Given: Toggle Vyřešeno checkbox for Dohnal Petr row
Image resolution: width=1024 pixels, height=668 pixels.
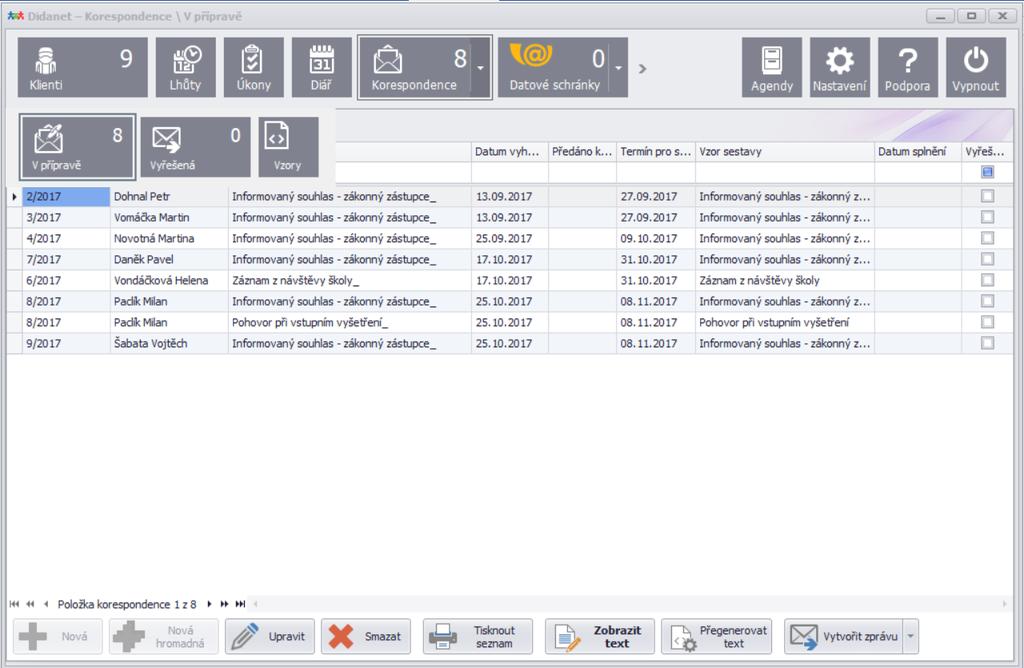Looking at the screenshot, I should tap(987, 196).
